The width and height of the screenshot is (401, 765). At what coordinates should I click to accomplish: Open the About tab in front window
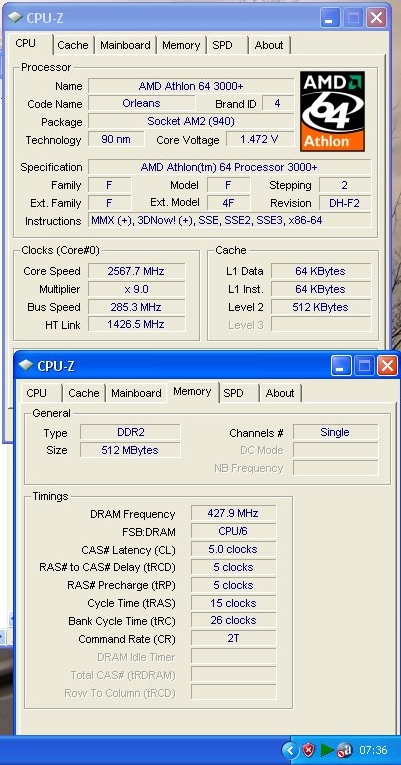(280, 393)
